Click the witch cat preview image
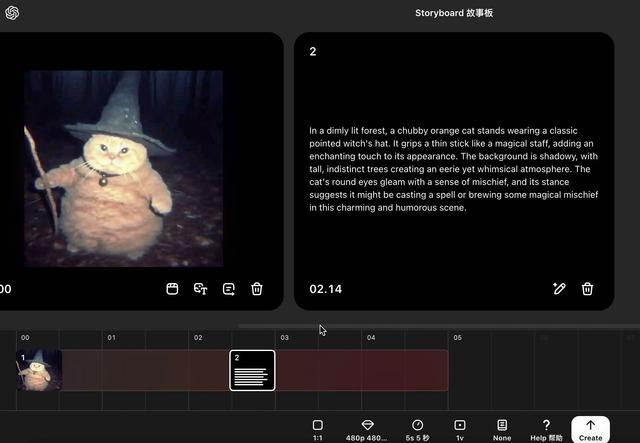 click(123, 167)
